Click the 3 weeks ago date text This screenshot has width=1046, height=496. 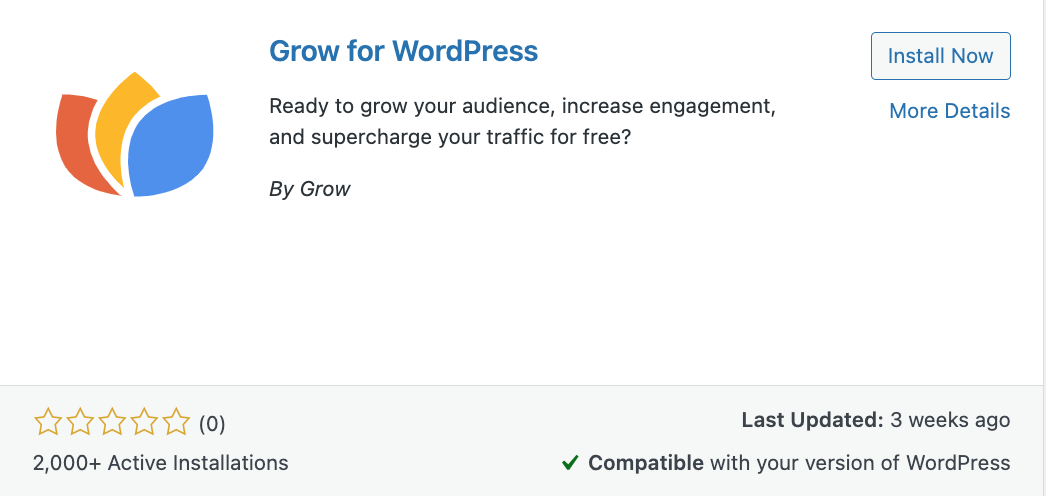click(951, 421)
